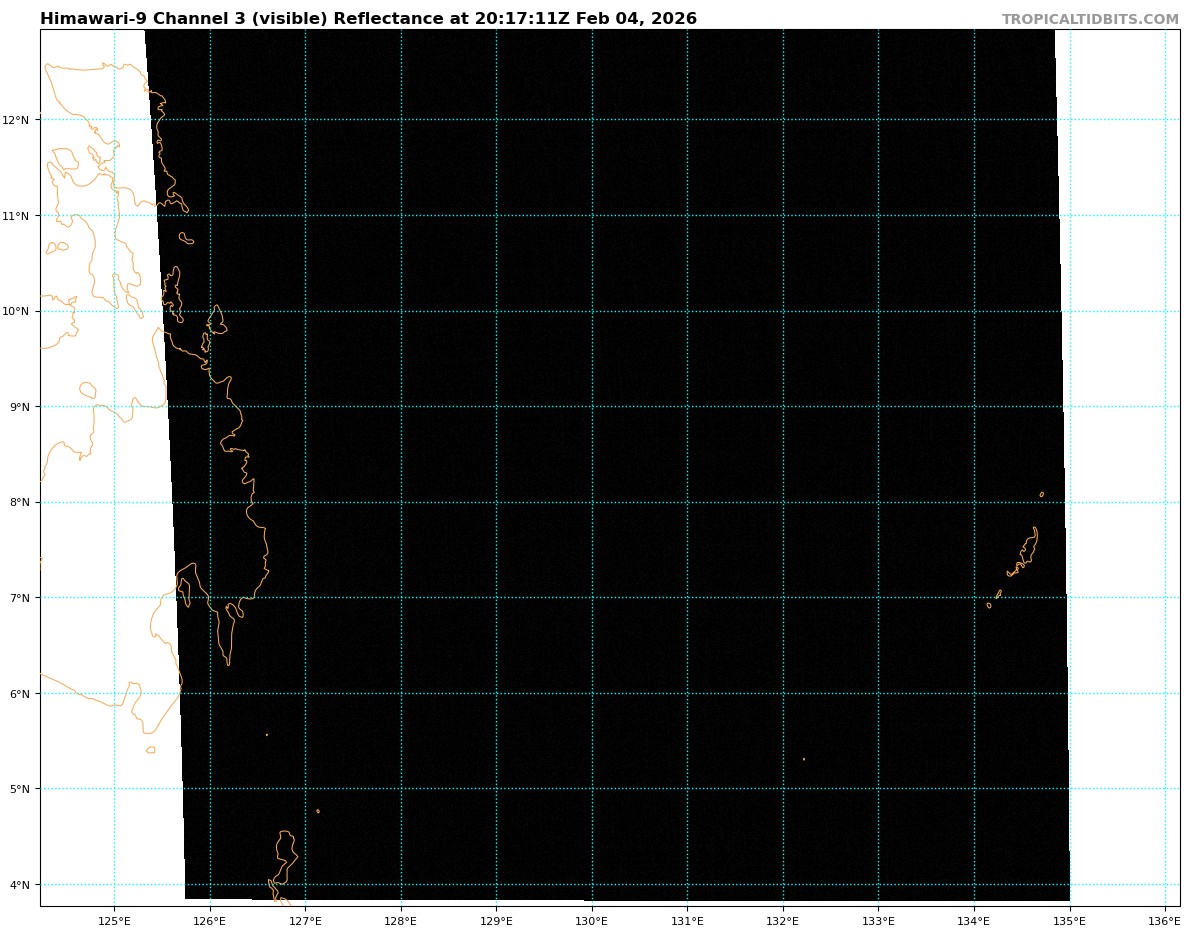Click the 125°E longitude axis label
Screen dimensions: 1200x929
point(114,920)
